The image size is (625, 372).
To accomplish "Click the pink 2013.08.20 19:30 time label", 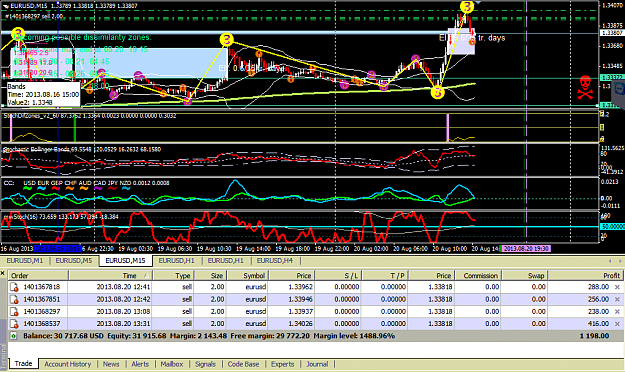I will point(526,249).
